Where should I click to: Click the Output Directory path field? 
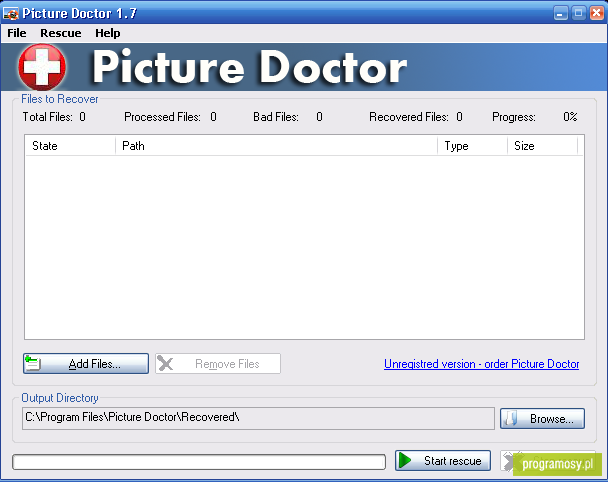258,418
